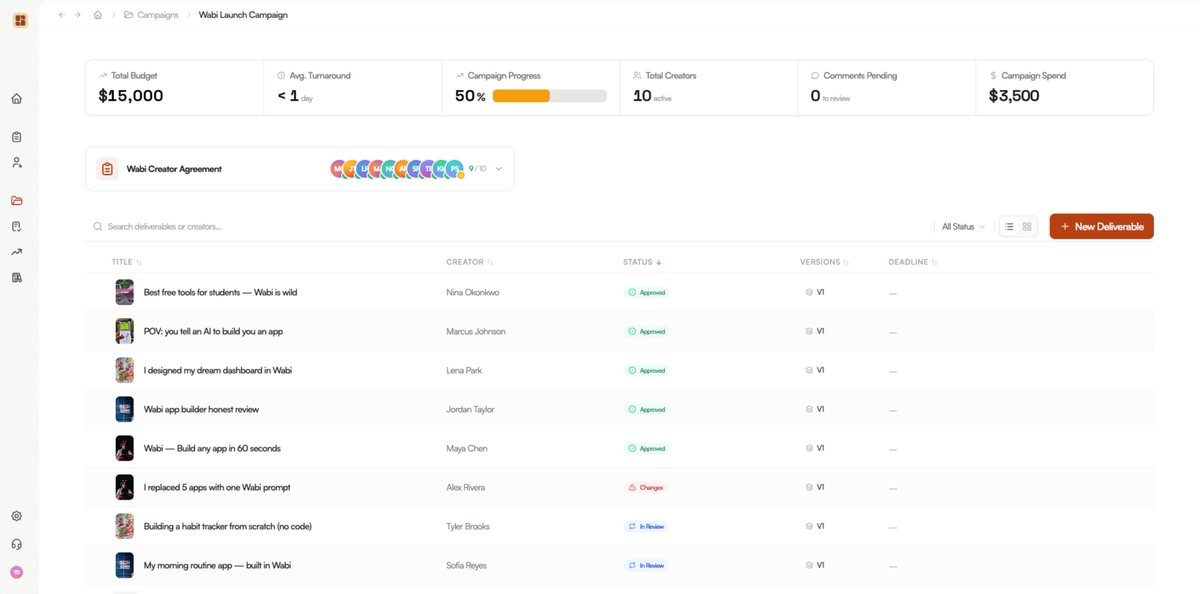Image resolution: width=1200 pixels, height=594 pixels.
Task: Open the document-check icon in the sidebar
Action: (x=17, y=226)
